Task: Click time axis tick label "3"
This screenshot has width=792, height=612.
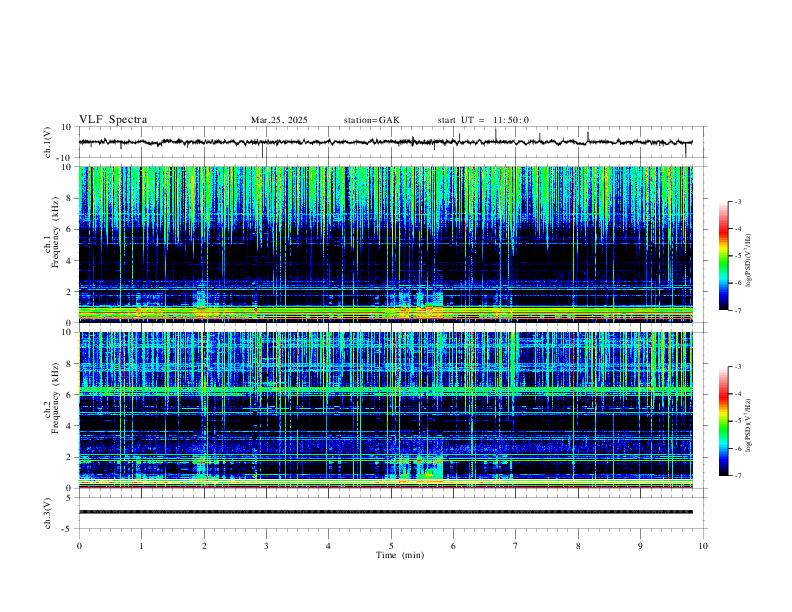Action: [x=266, y=546]
